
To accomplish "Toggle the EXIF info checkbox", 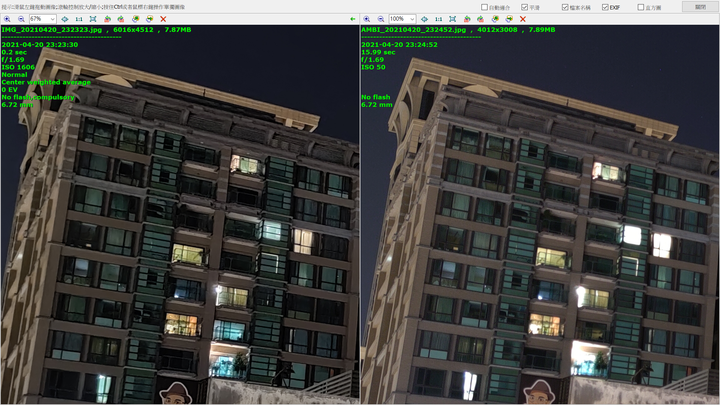I will pos(605,7).
